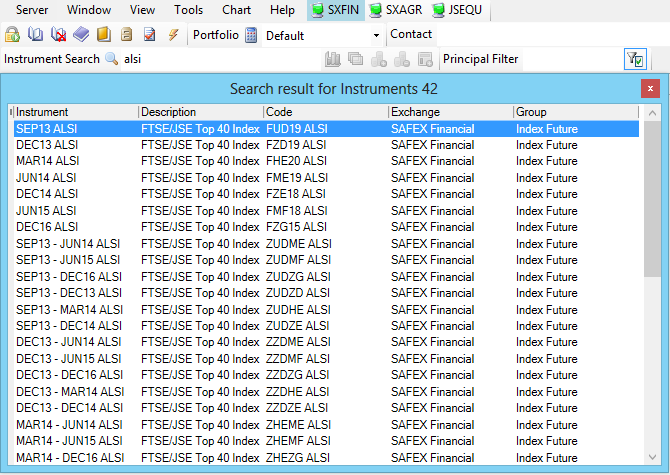The width and height of the screenshot is (670, 475).
Task: Sort results by the Exchange column header
Action: [450, 112]
